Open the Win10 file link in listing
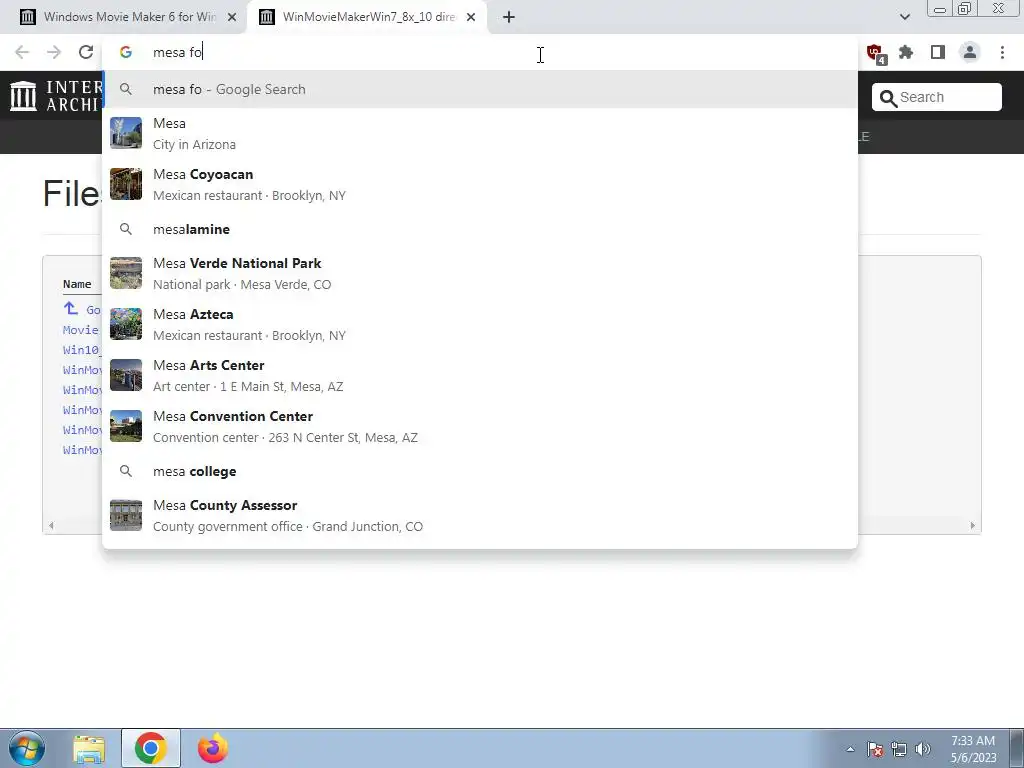The image size is (1024, 768). click(82, 350)
